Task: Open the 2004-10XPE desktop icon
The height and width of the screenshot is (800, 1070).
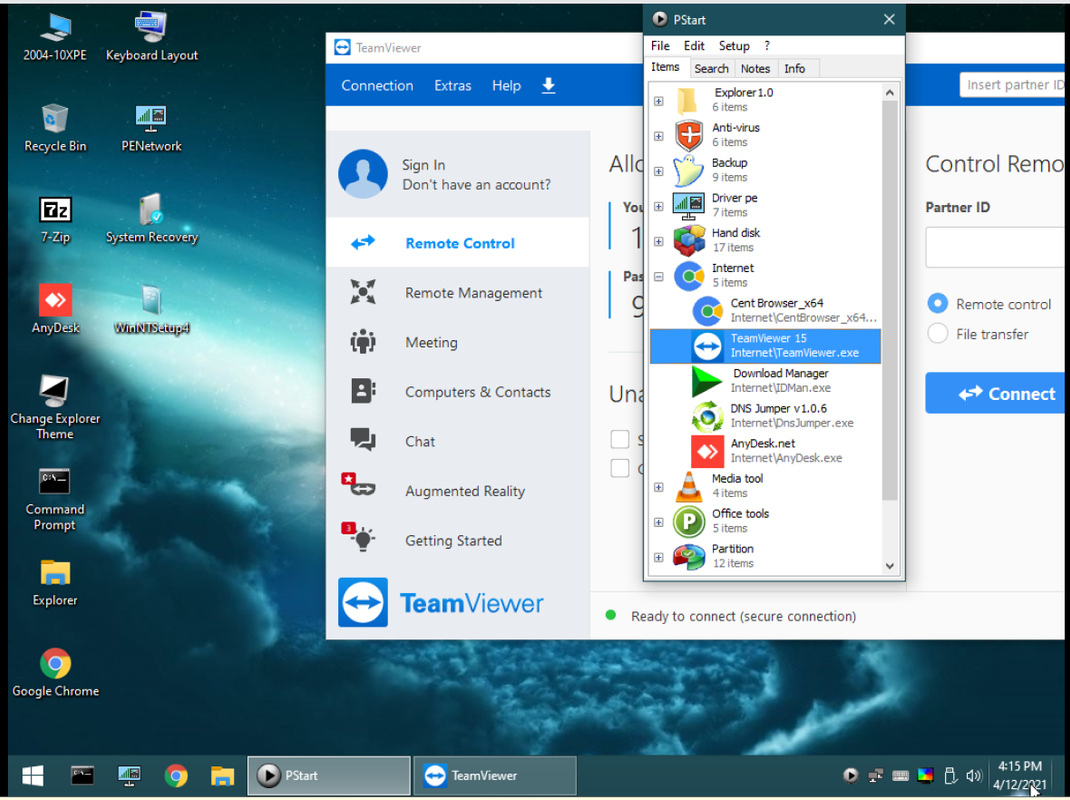Action: pyautogui.click(x=55, y=38)
